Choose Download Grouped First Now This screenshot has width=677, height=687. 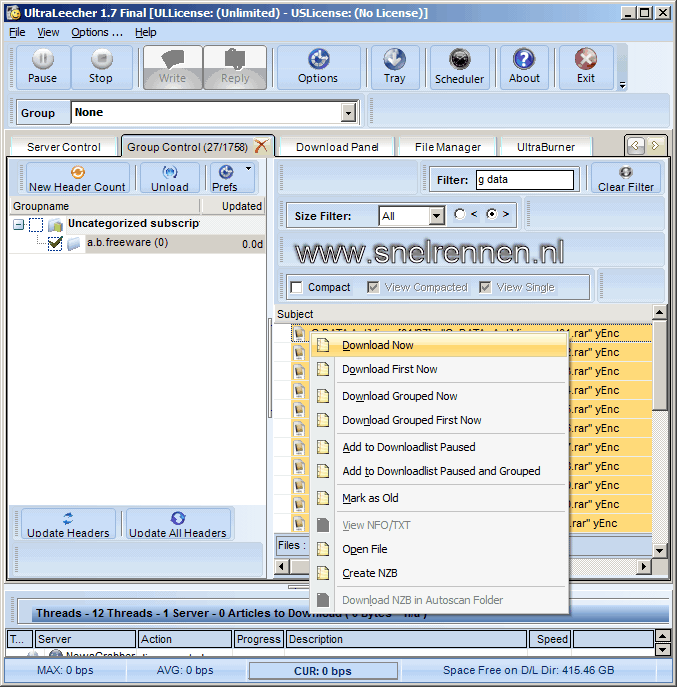pos(440,420)
